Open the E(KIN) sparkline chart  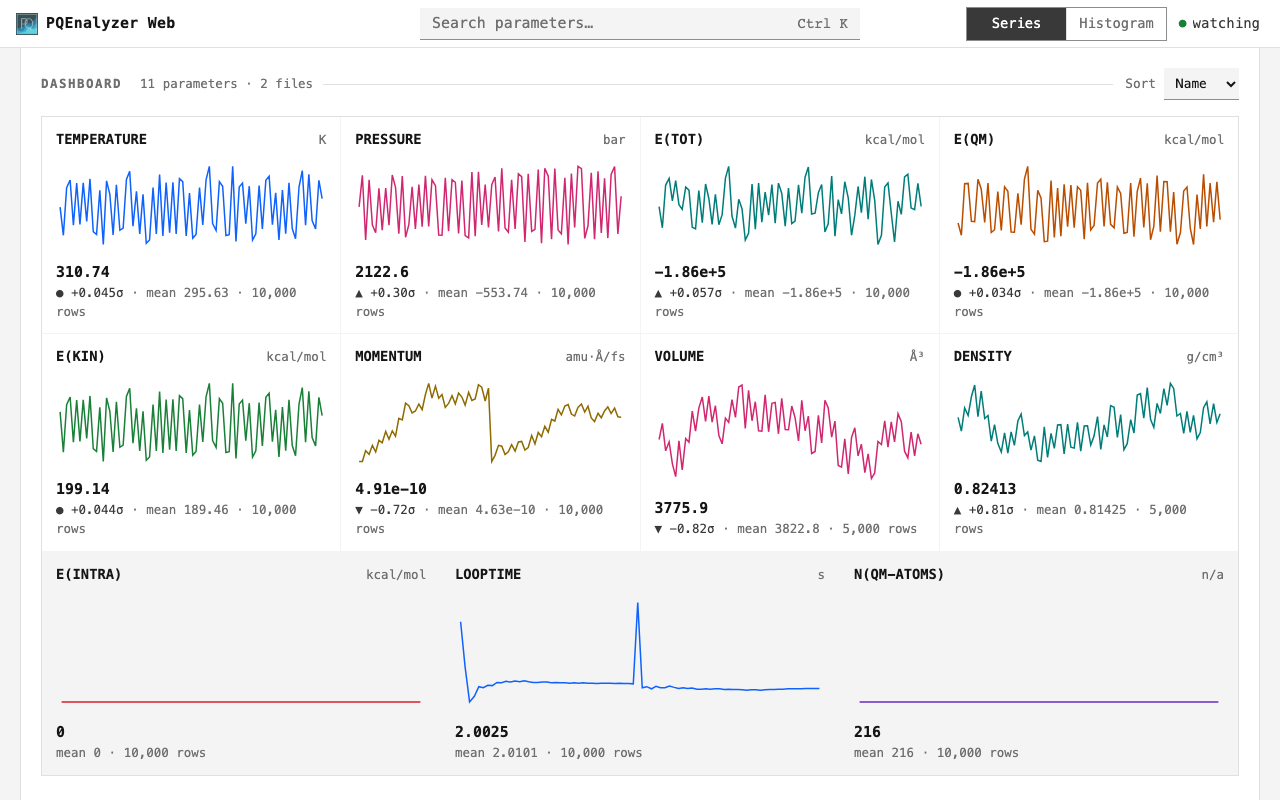(x=191, y=422)
